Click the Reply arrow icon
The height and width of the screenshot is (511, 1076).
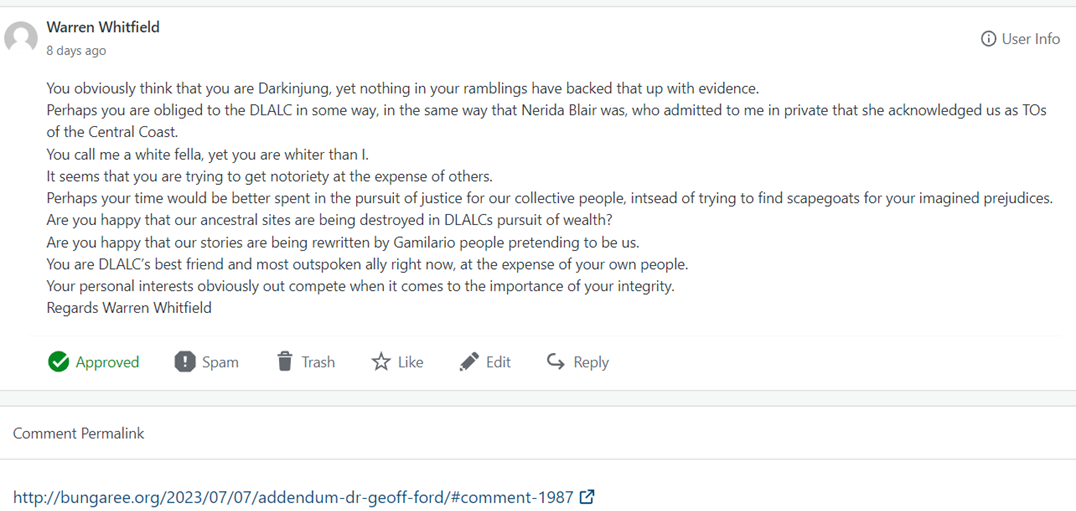pos(556,362)
